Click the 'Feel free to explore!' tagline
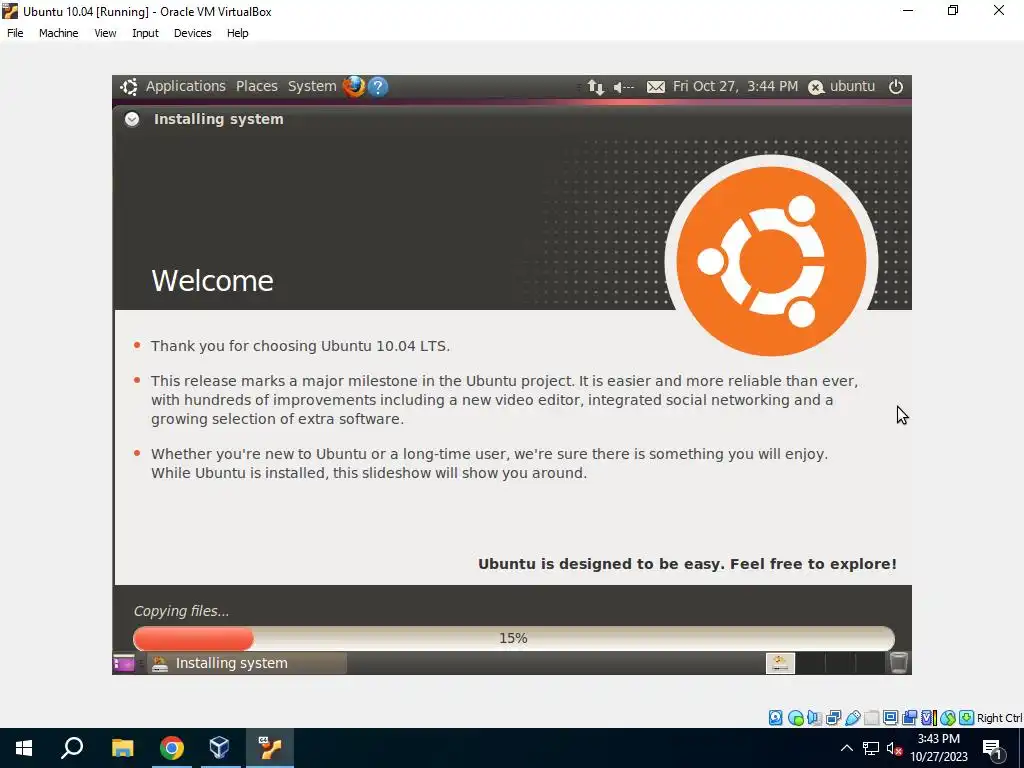Image resolution: width=1024 pixels, height=768 pixels. pos(813,564)
